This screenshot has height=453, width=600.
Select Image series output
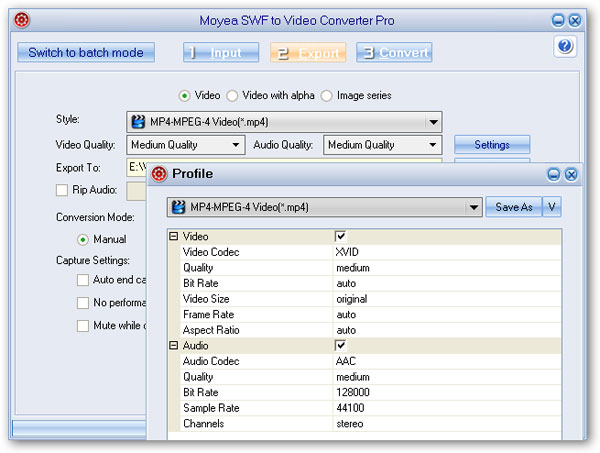click(326, 96)
